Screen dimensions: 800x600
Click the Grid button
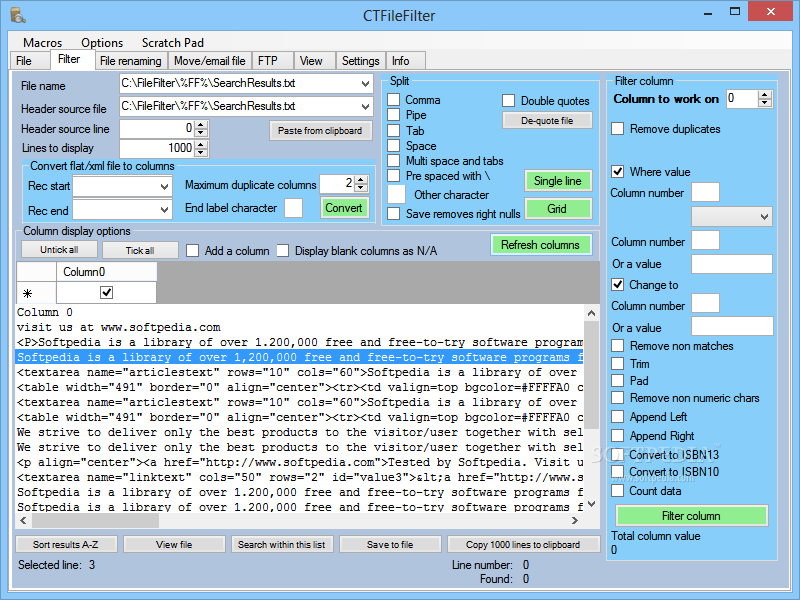pyautogui.click(x=558, y=209)
